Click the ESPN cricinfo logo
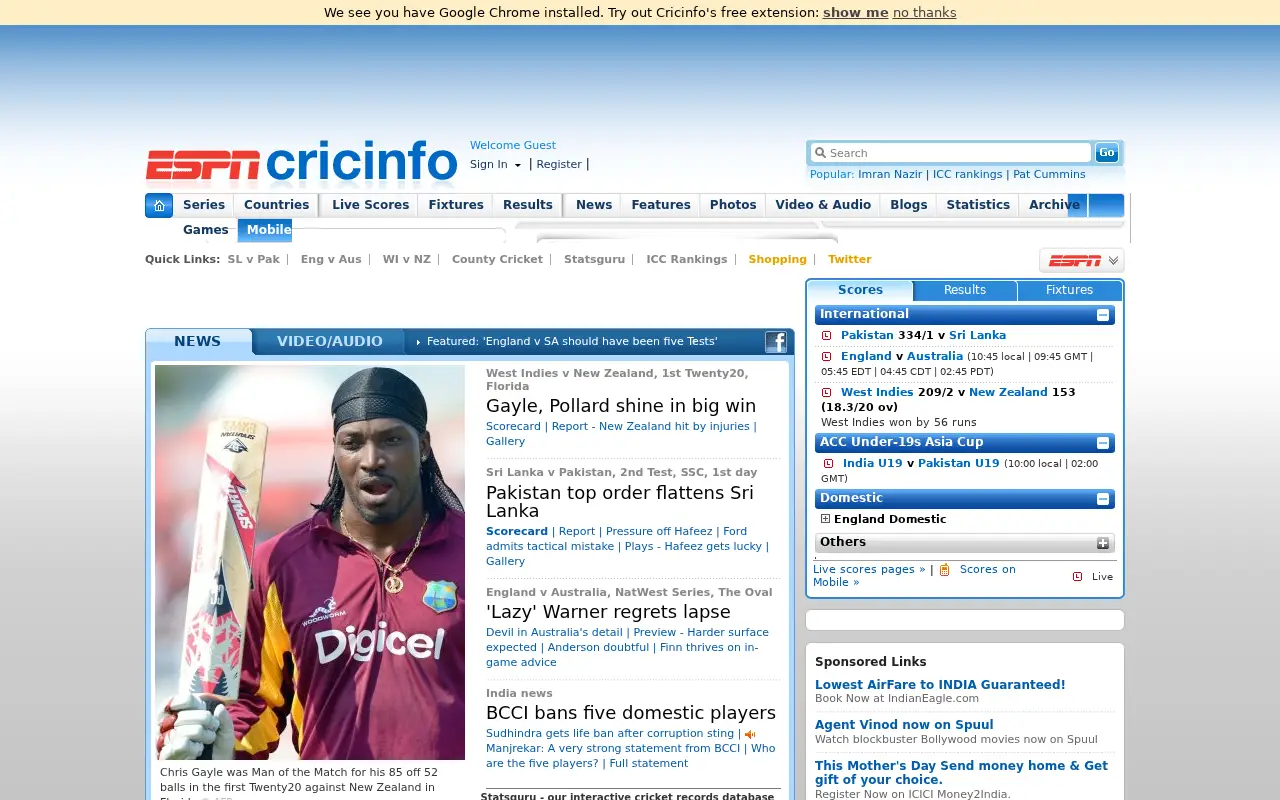Viewport: 1280px width, 800px height. [302, 162]
